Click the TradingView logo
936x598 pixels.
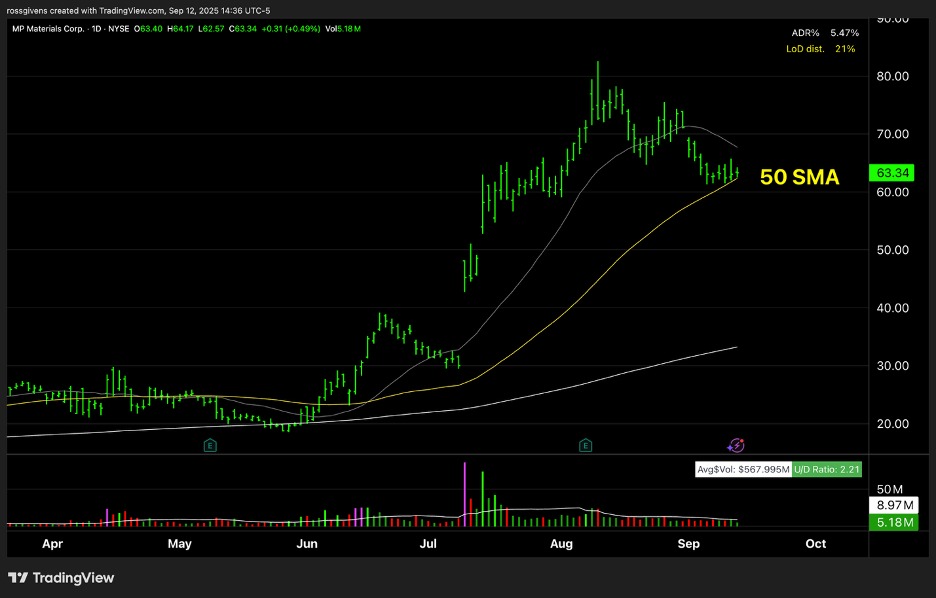(x=61, y=578)
